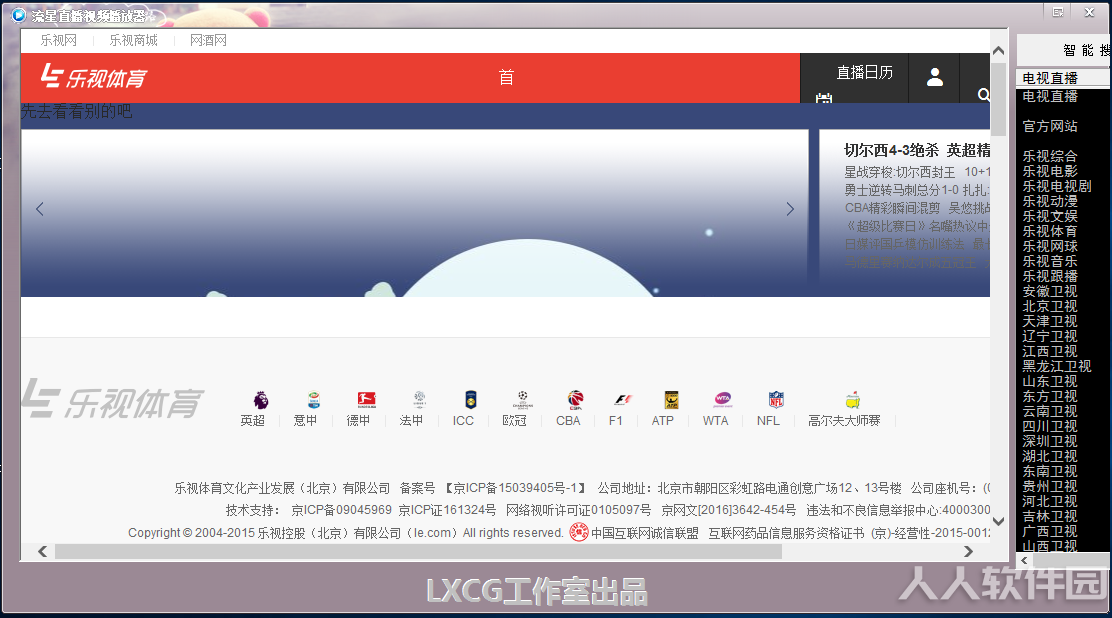Click the player app icon in the title bar
Screen dimensions: 1112x618
19,14
